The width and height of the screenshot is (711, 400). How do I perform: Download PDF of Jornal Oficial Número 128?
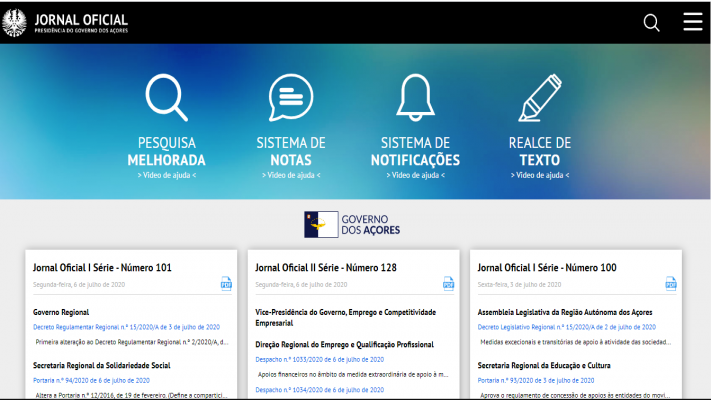click(448, 284)
